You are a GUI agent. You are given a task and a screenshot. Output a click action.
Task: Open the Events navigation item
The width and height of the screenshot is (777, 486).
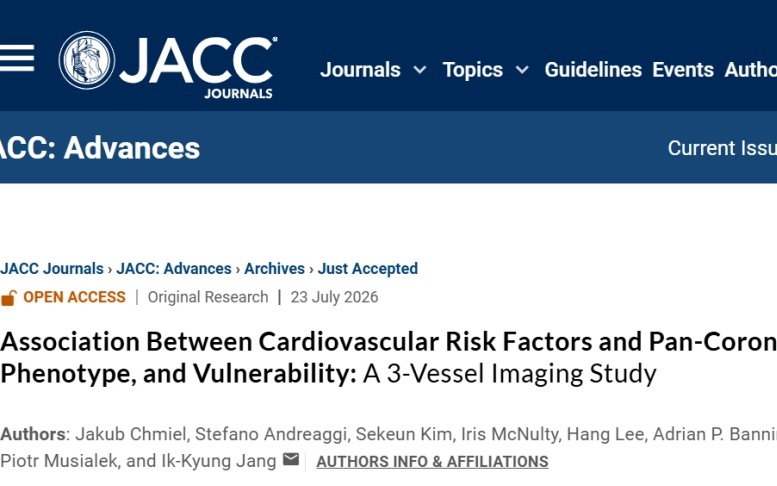(x=683, y=70)
